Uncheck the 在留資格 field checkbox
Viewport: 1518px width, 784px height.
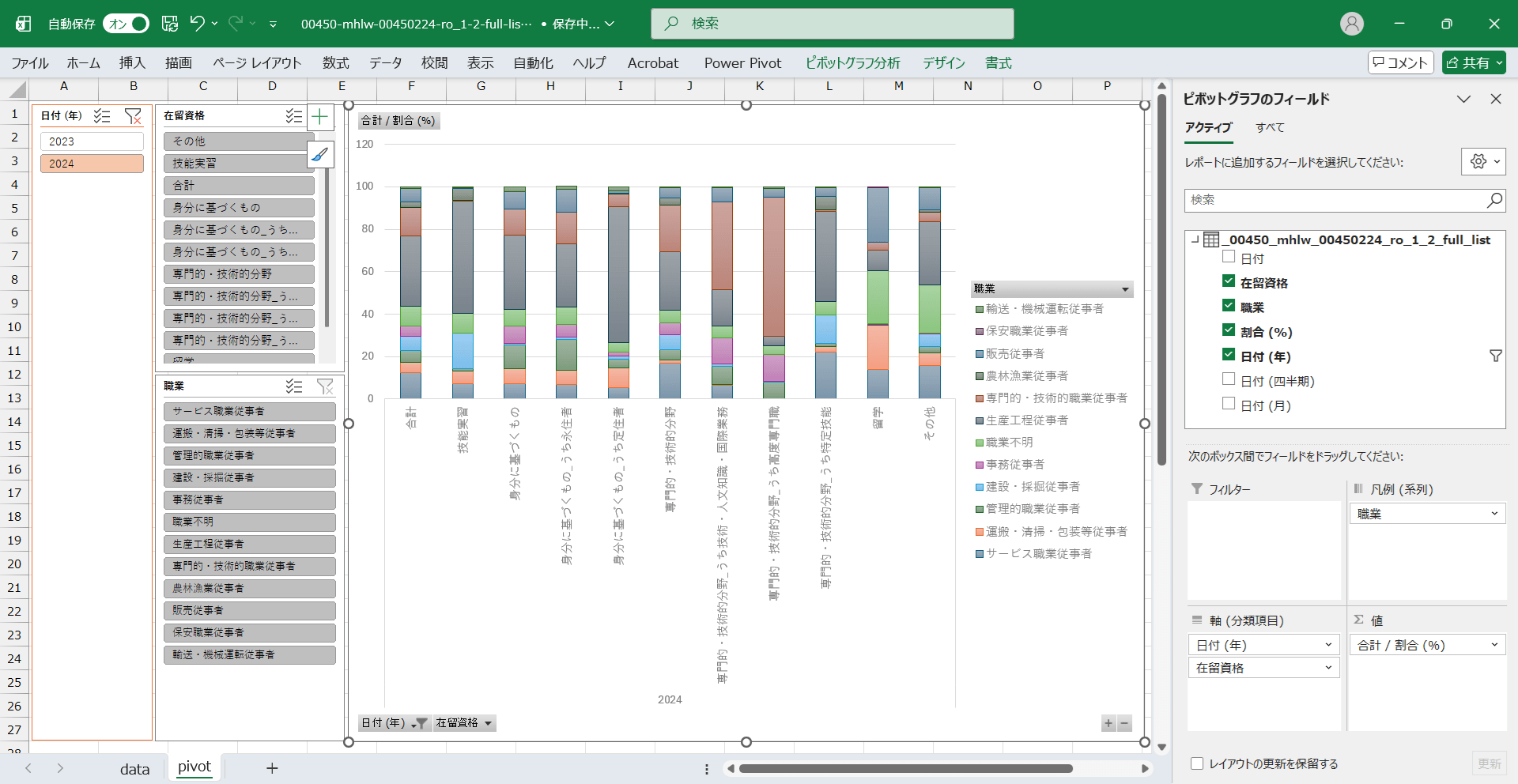1229,281
